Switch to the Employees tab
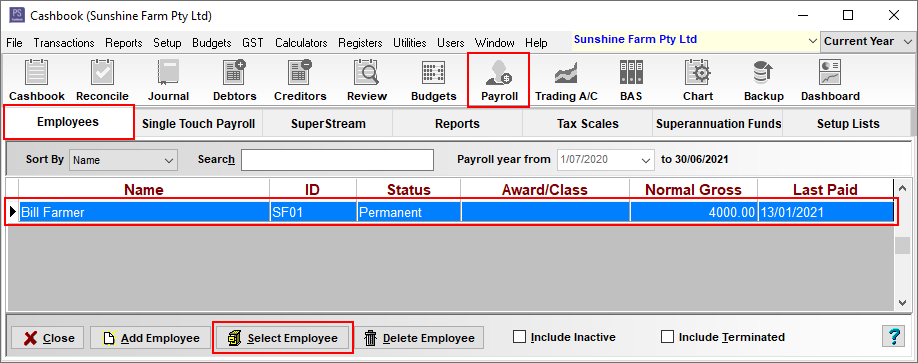This screenshot has width=918, height=363. pos(68,122)
